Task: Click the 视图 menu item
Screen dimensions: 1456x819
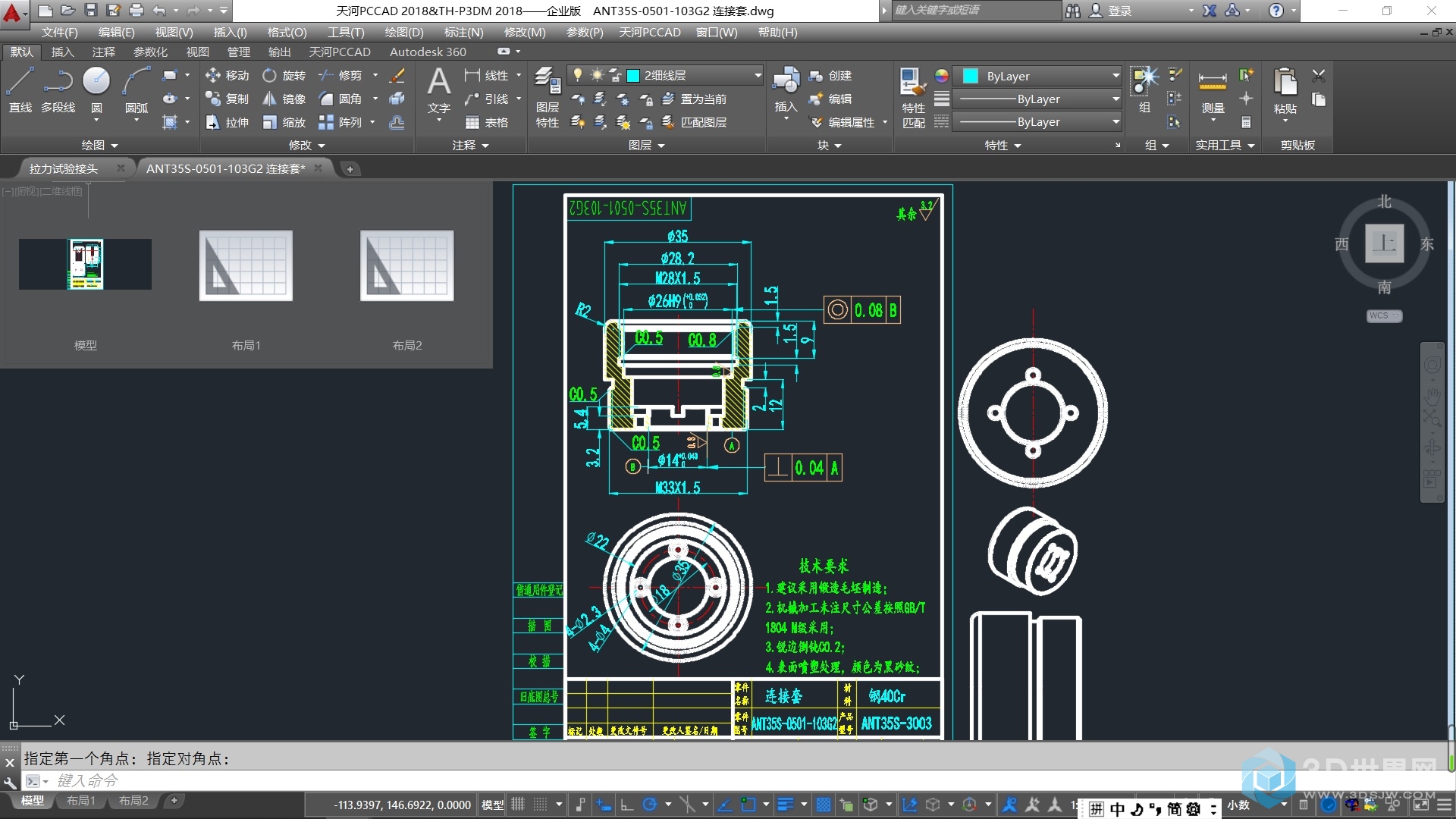Action: point(170,33)
